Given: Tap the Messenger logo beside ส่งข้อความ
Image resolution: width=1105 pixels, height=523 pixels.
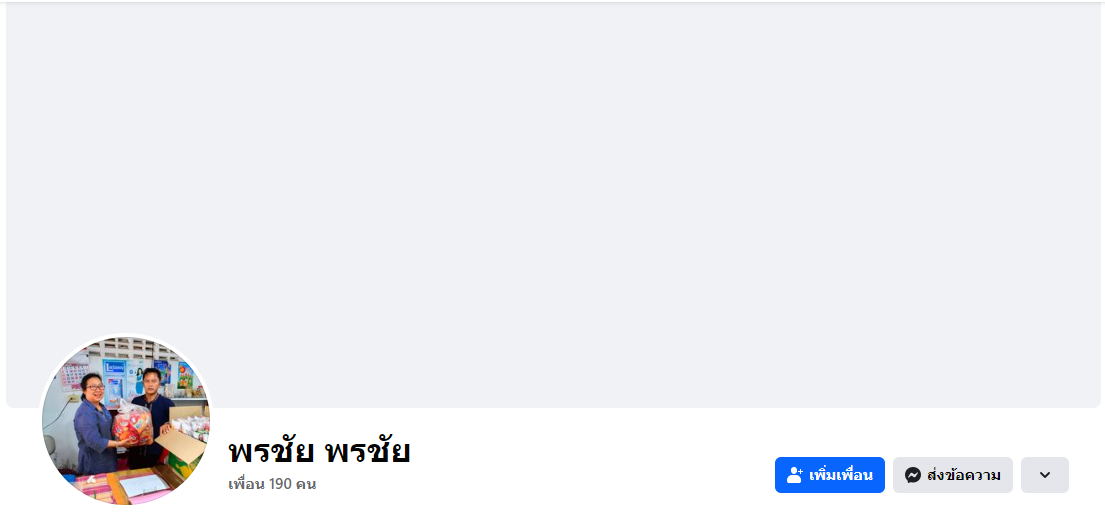Looking at the screenshot, I should (912, 475).
